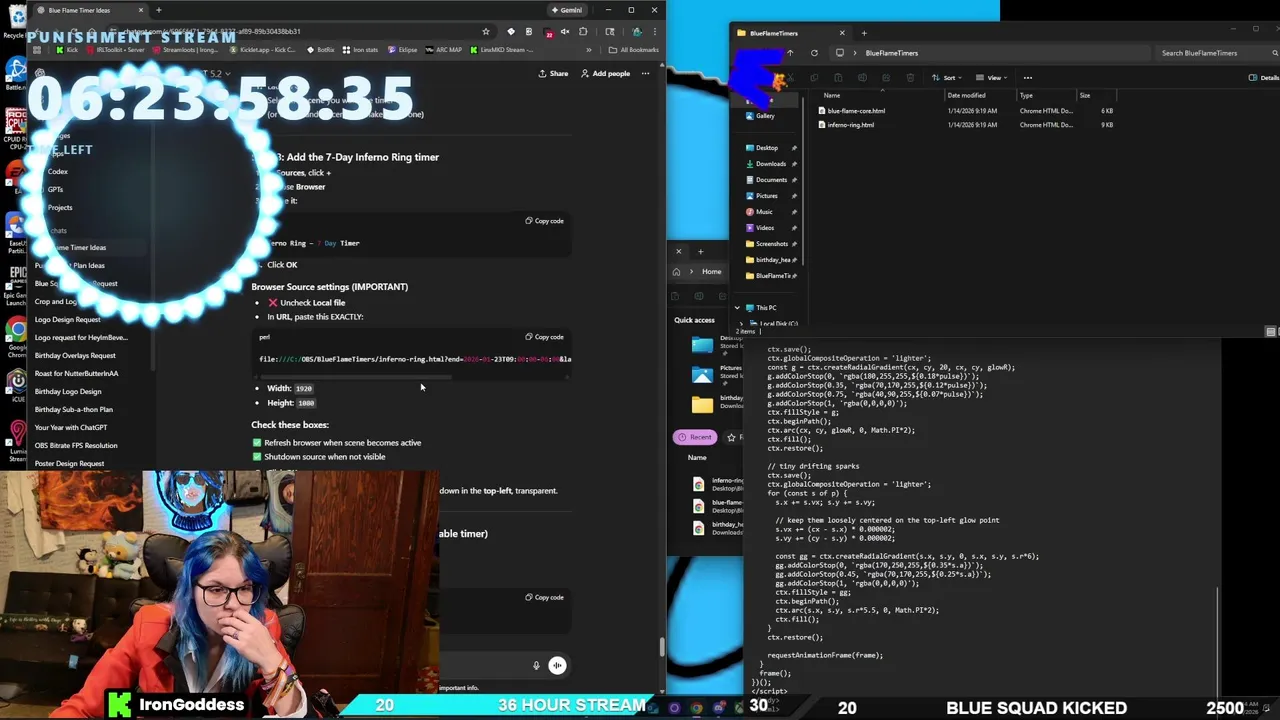Click Chrome's bookmark star icon
Screen dimensions: 1280x720
486,31
